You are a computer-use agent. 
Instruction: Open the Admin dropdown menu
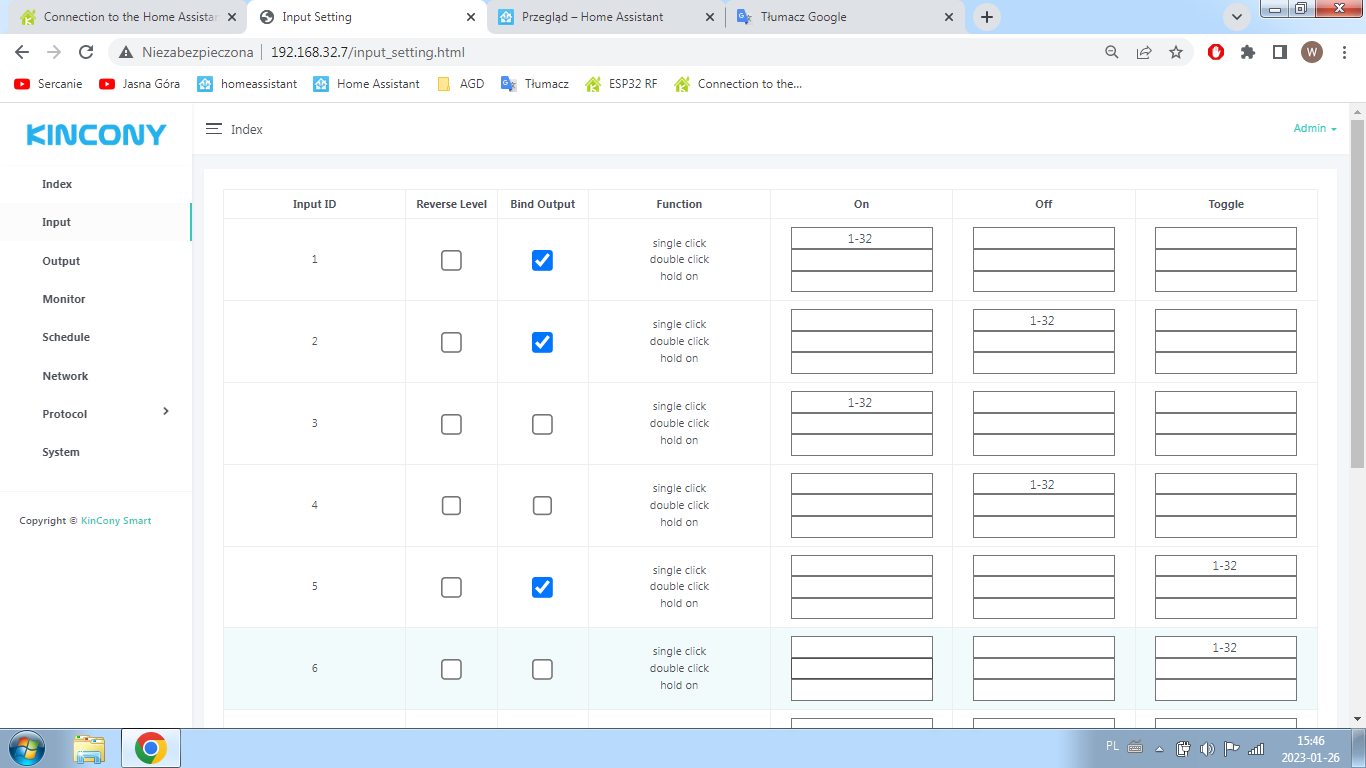1314,128
